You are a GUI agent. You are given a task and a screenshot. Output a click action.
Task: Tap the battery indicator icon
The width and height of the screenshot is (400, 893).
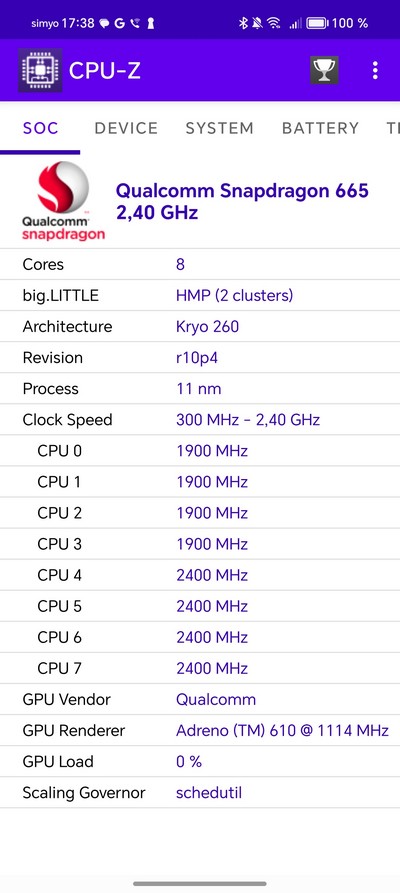[316, 23]
